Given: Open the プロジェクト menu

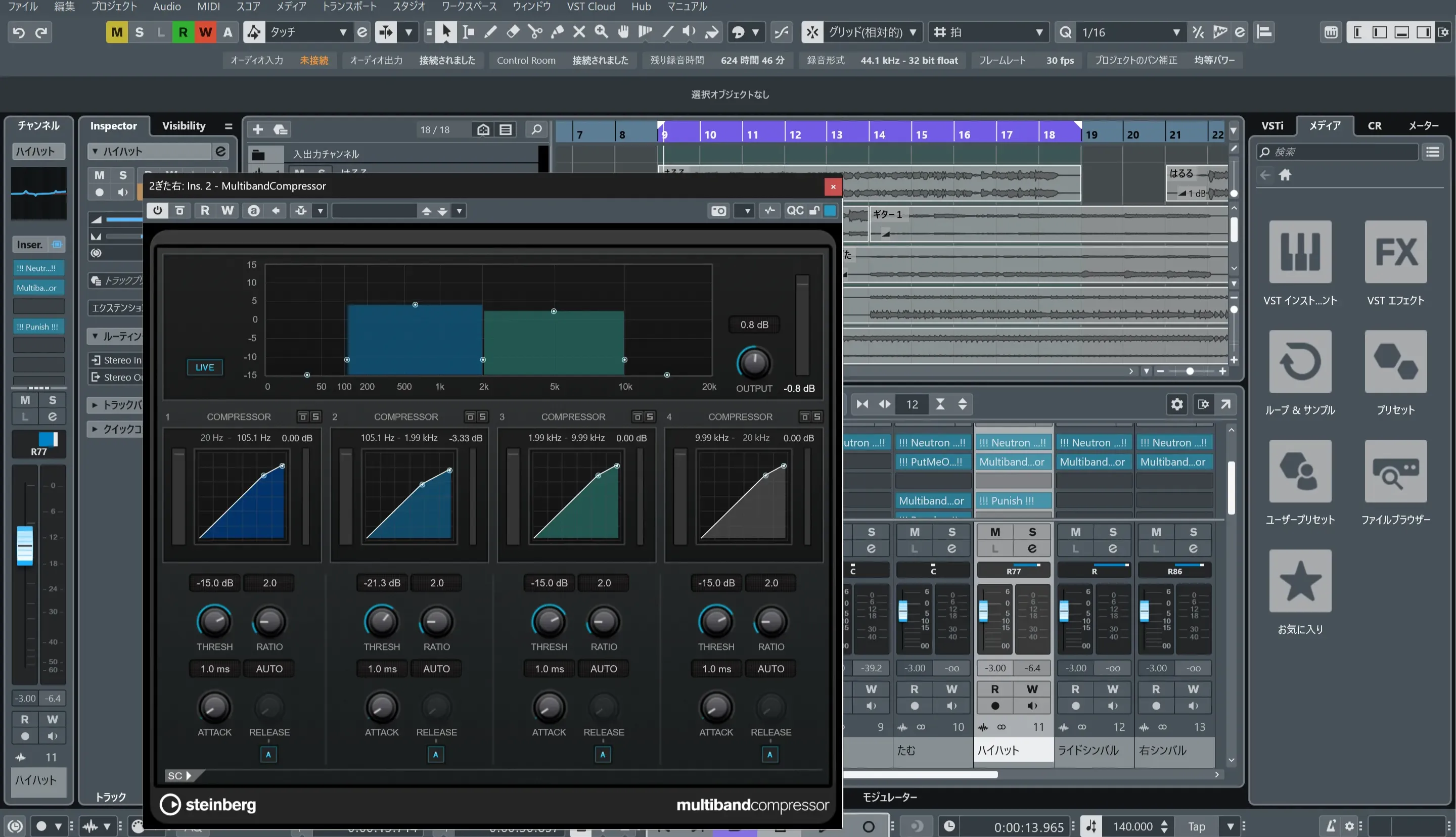Looking at the screenshot, I should pyautogui.click(x=114, y=7).
